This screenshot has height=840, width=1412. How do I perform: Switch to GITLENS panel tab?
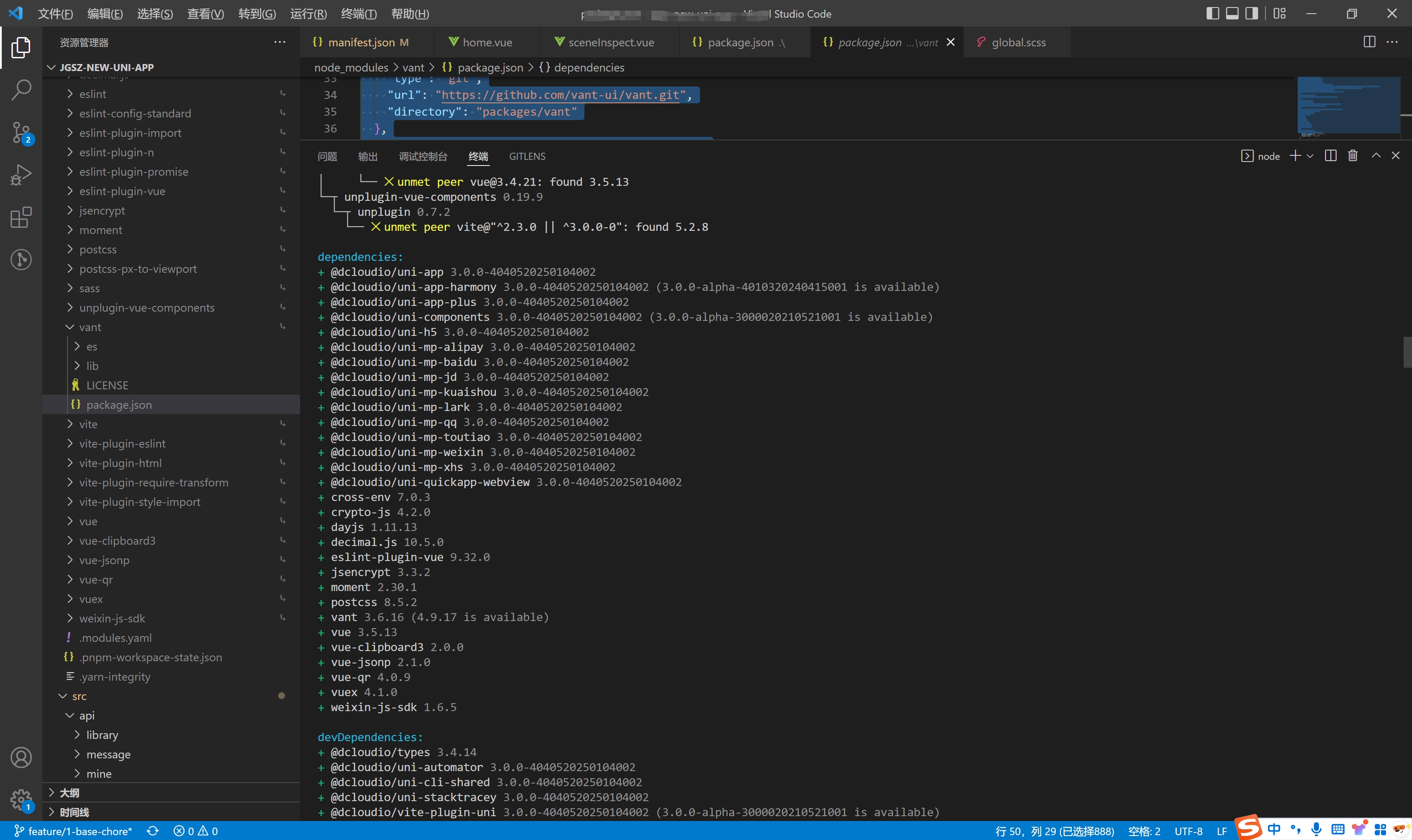(x=527, y=156)
